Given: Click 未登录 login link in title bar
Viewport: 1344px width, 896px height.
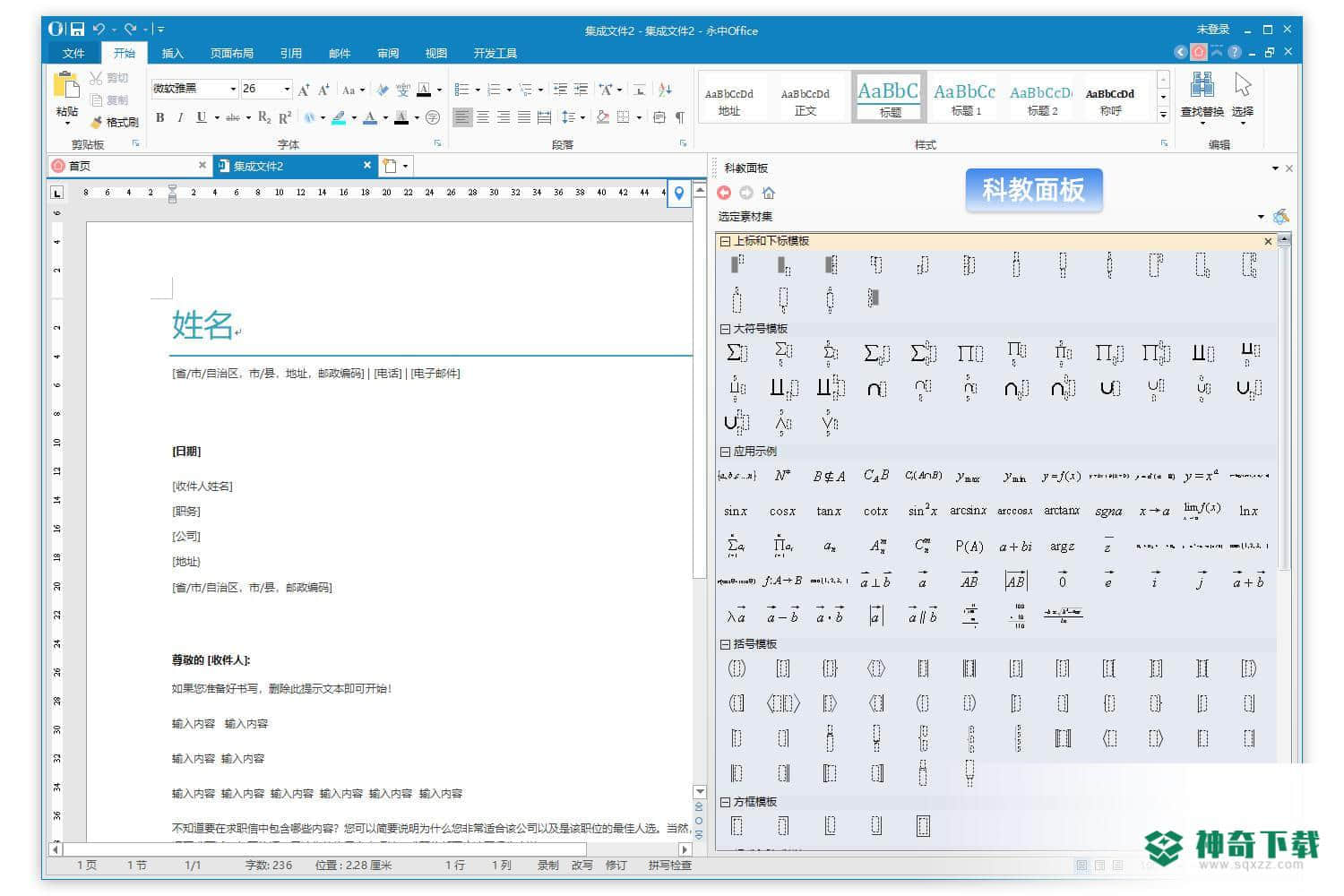Looking at the screenshot, I should [x=1213, y=30].
